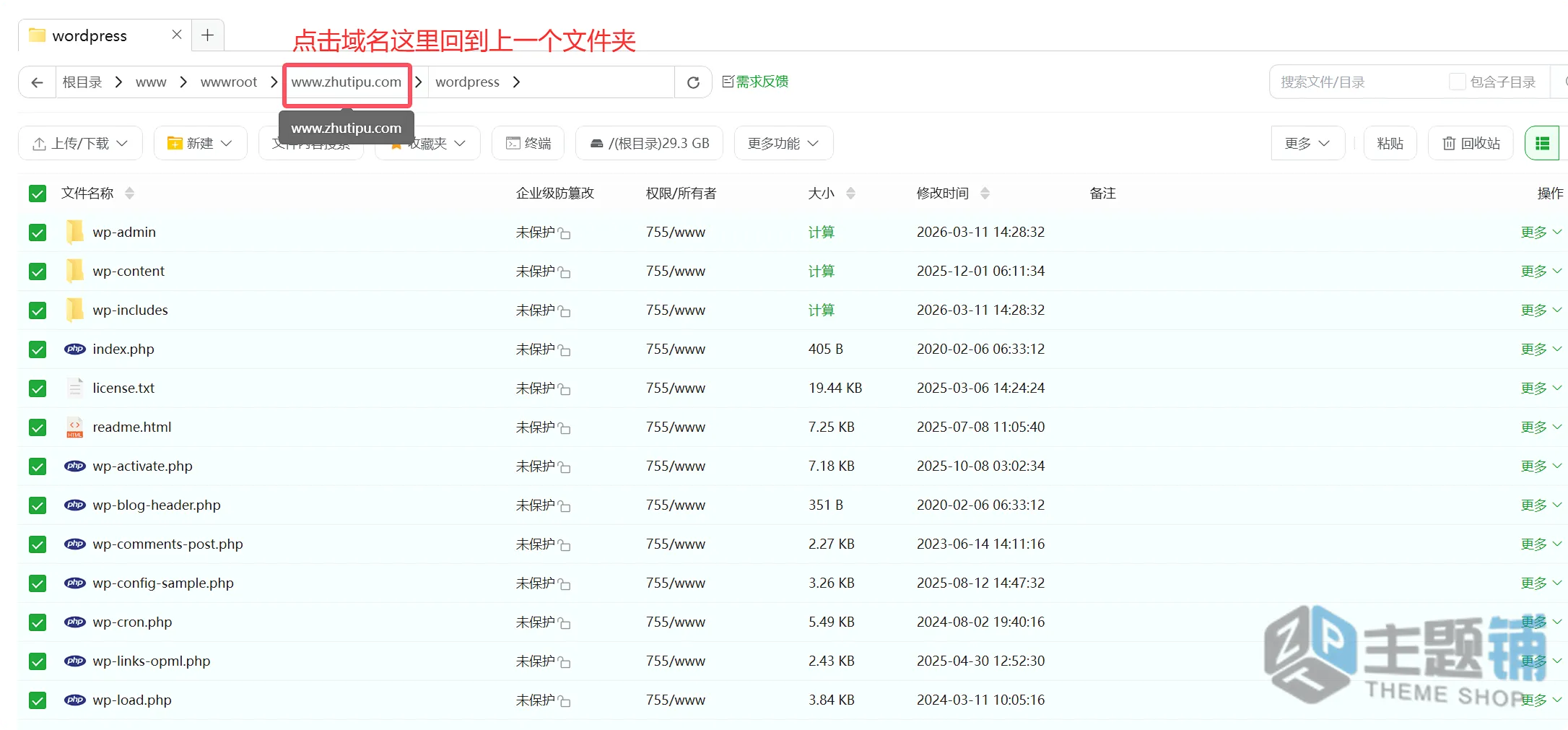
Task: Click the HTML icon of readme.html
Action: [75, 427]
